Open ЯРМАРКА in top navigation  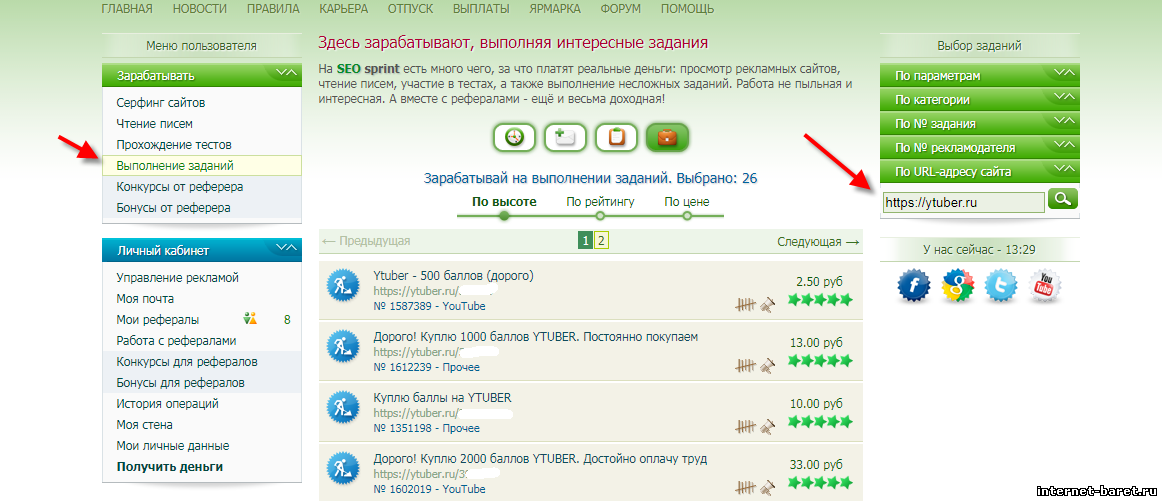point(555,9)
